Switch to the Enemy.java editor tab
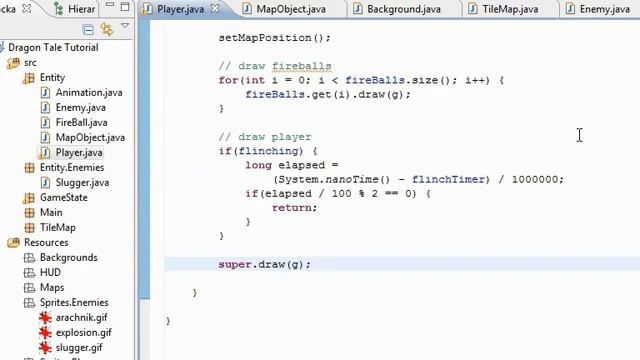640x360 pixels. (x=604, y=9)
